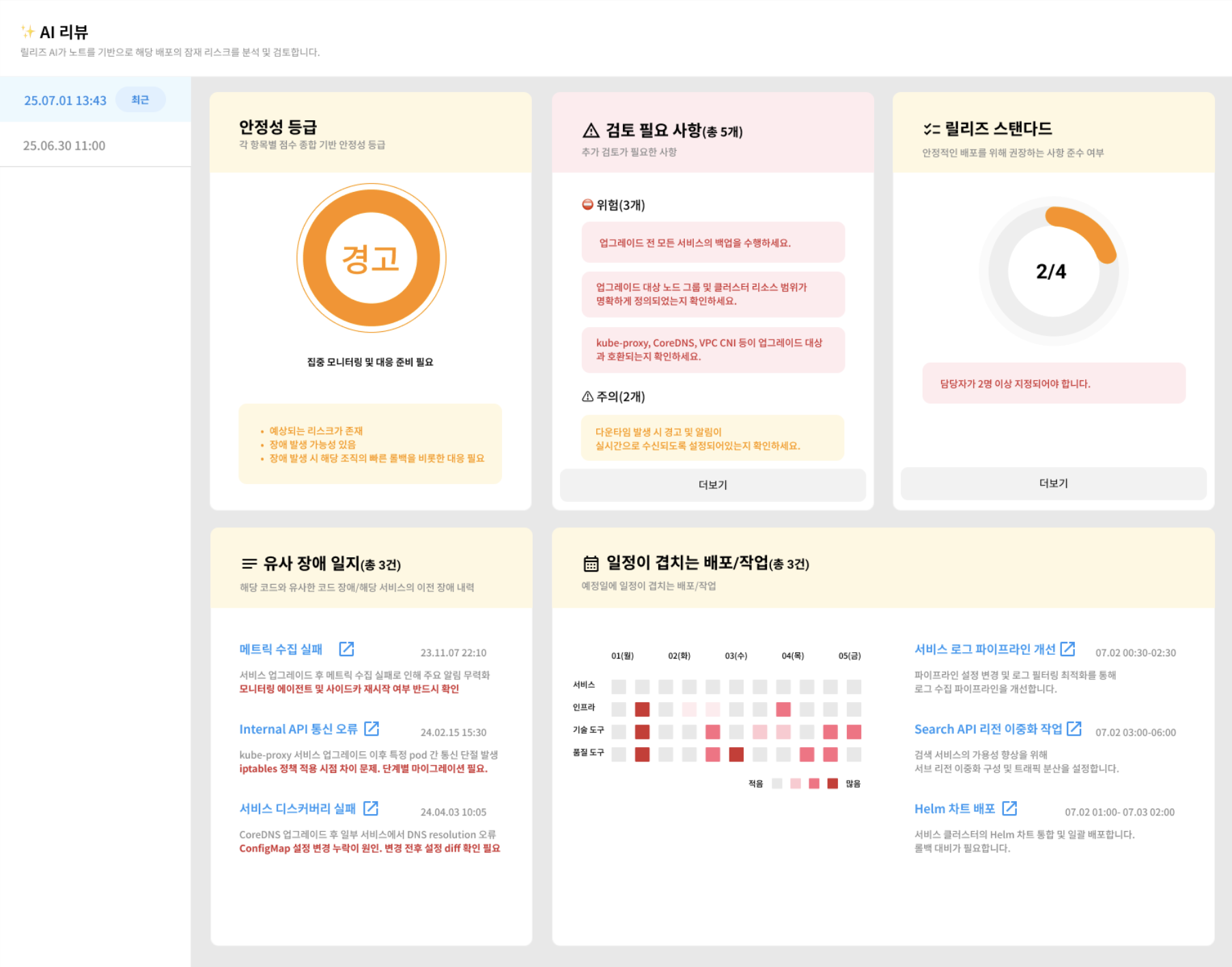Expand 릴리즈 스탠다드 with 더보기 button

[1053, 483]
